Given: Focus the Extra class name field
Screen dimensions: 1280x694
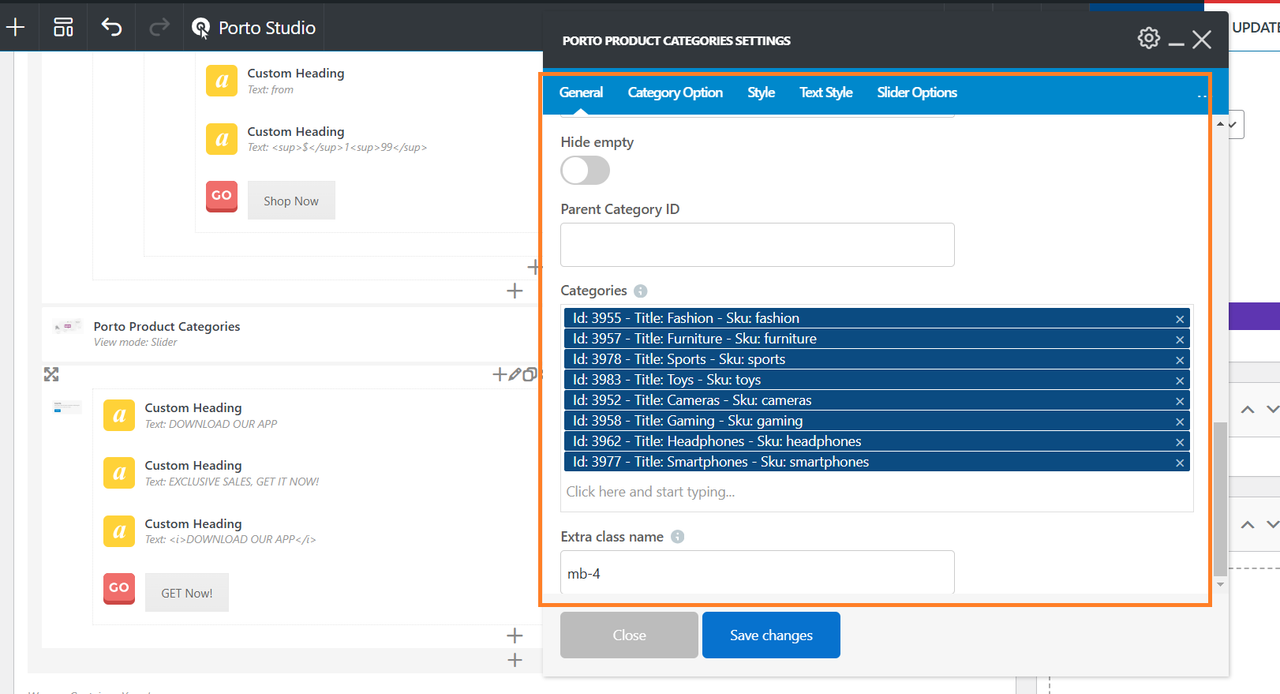Looking at the screenshot, I should click(x=757, y=573).
